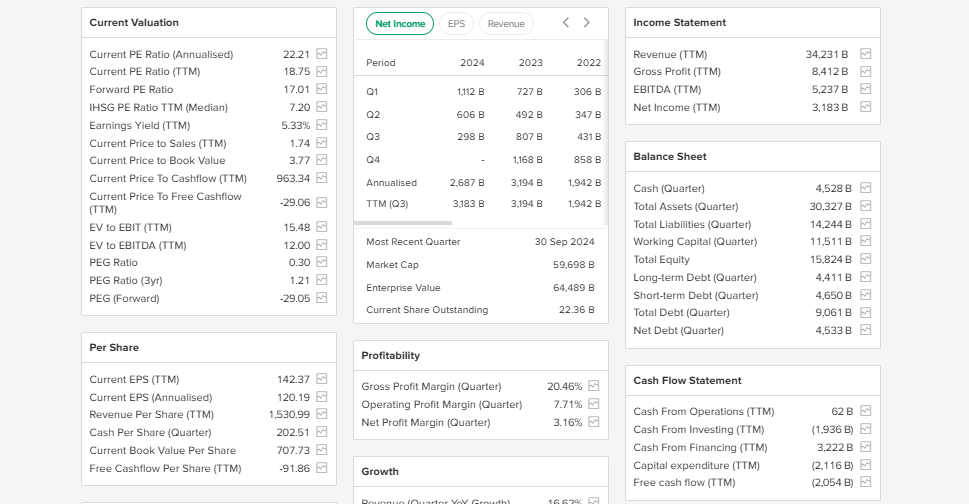Open chart icon for Revenue (TTM) in Income Statement
Viewport: 969px width, 504px height.
866,54
